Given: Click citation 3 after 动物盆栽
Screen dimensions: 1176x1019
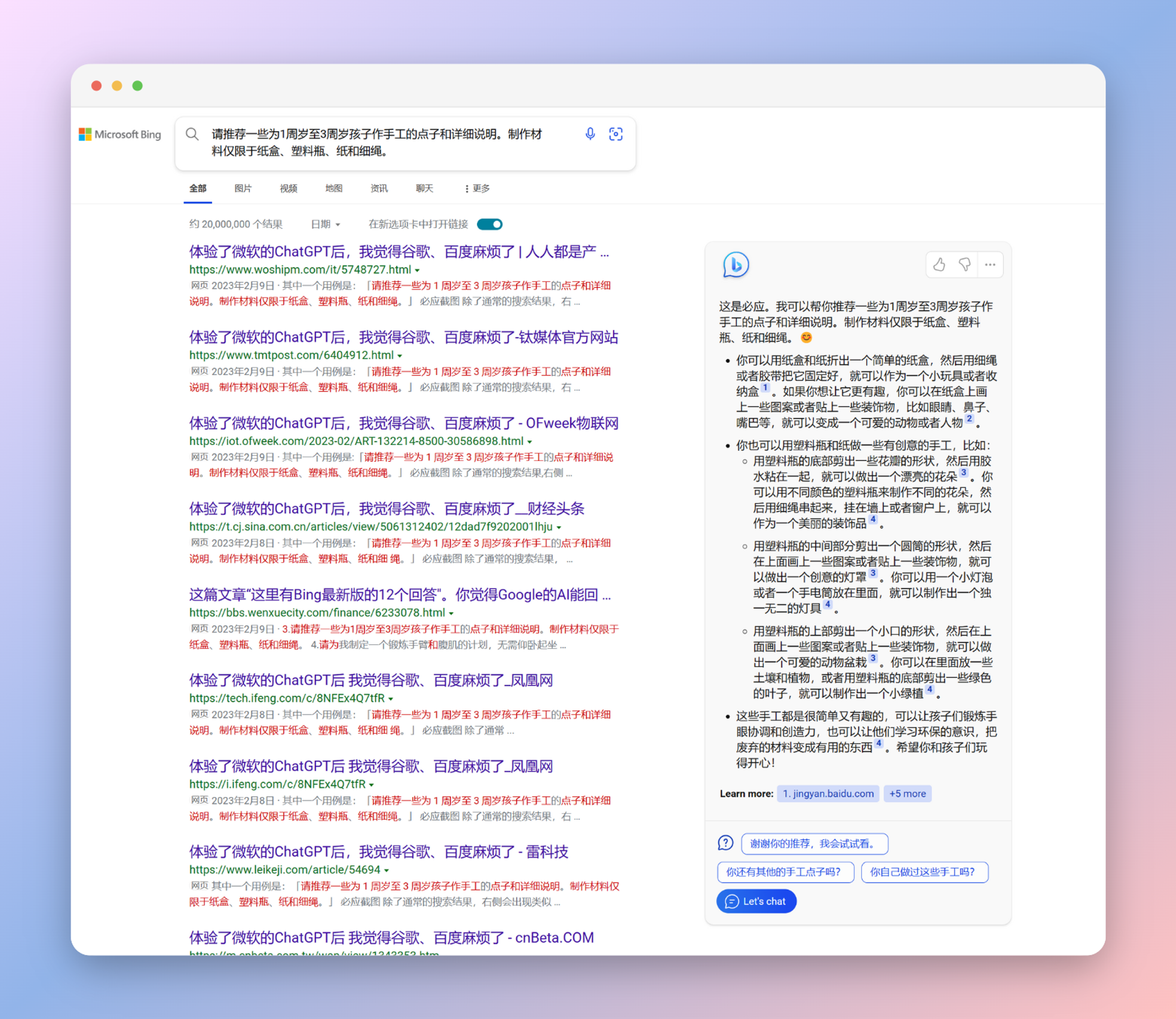Looking at the screenshot, I should click(x=873, y=658).
